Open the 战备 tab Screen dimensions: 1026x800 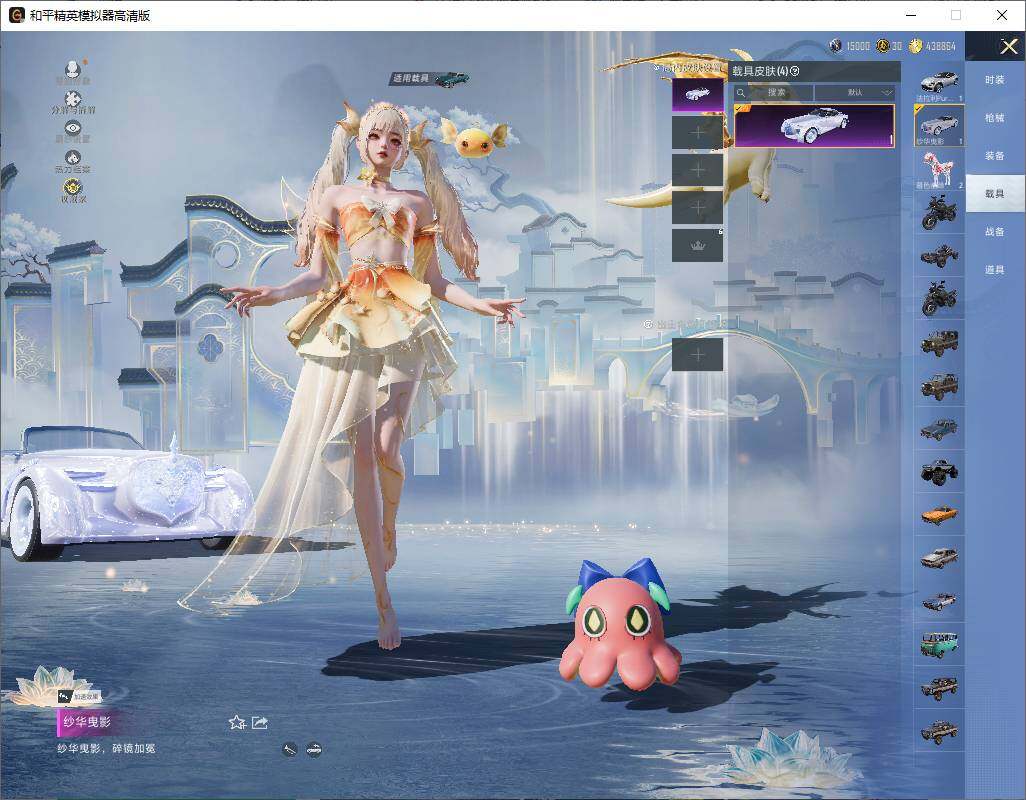(995, 232)
